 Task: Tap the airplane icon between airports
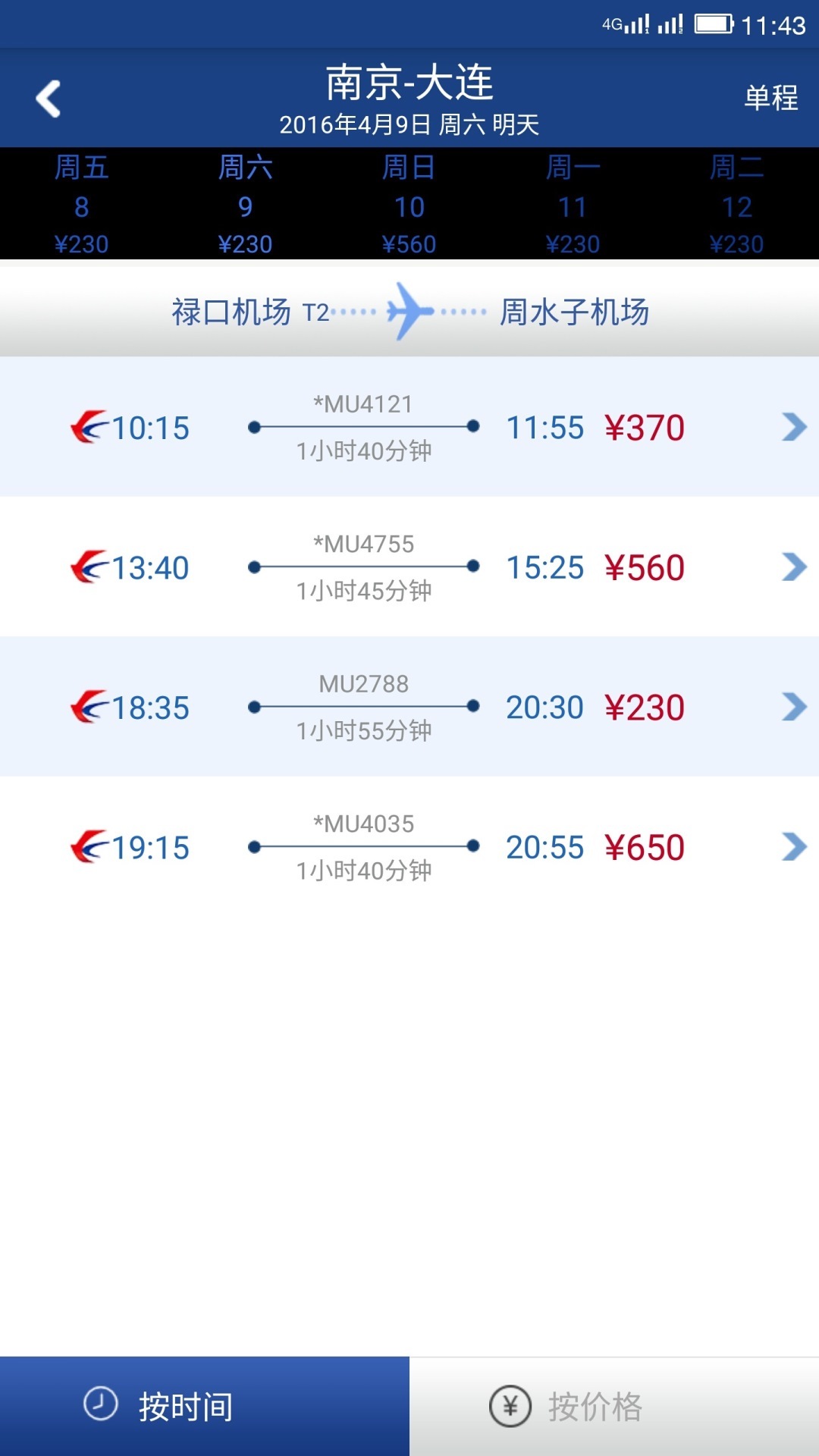pos(408,311)
